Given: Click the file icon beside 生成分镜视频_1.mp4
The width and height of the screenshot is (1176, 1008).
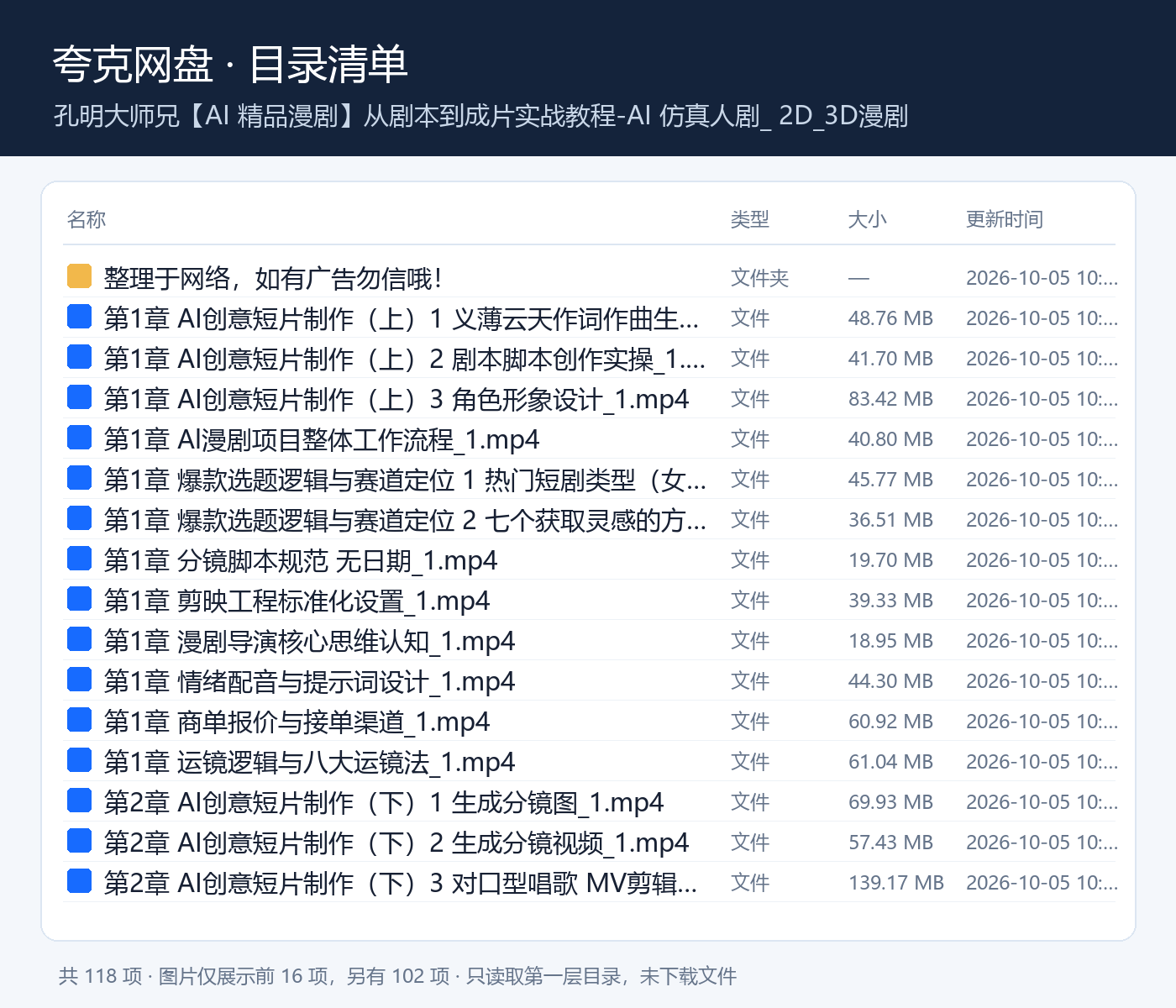Looking at the screenshot, I should tap(79, 841).
